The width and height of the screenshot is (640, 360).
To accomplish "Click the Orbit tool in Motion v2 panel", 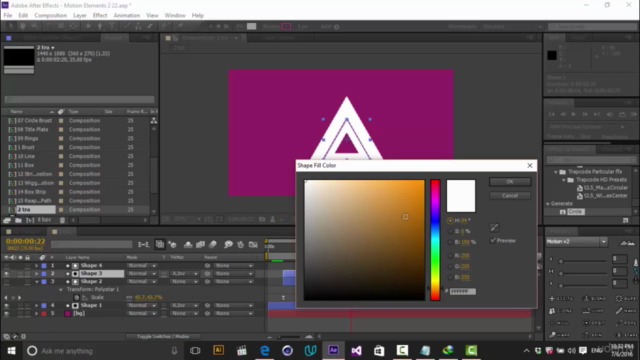I will [x=595, y=323].
